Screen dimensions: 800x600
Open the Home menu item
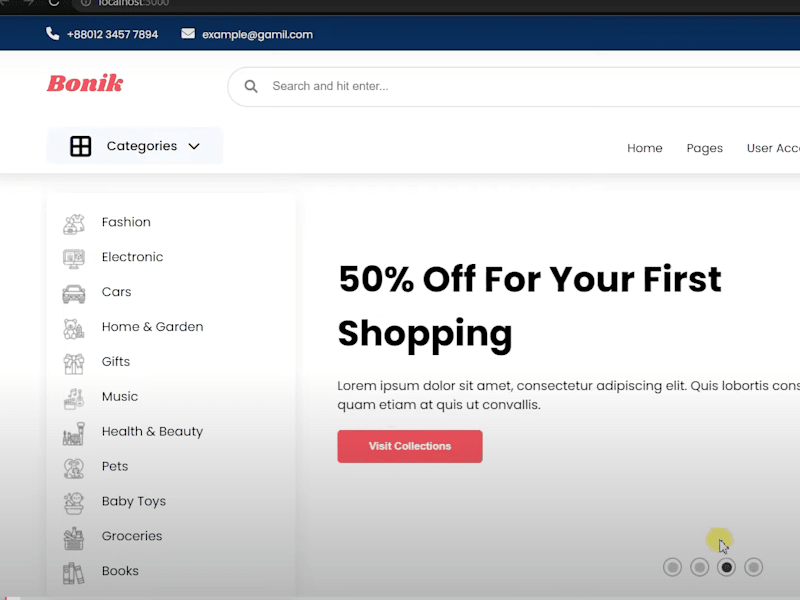point(645,148)
